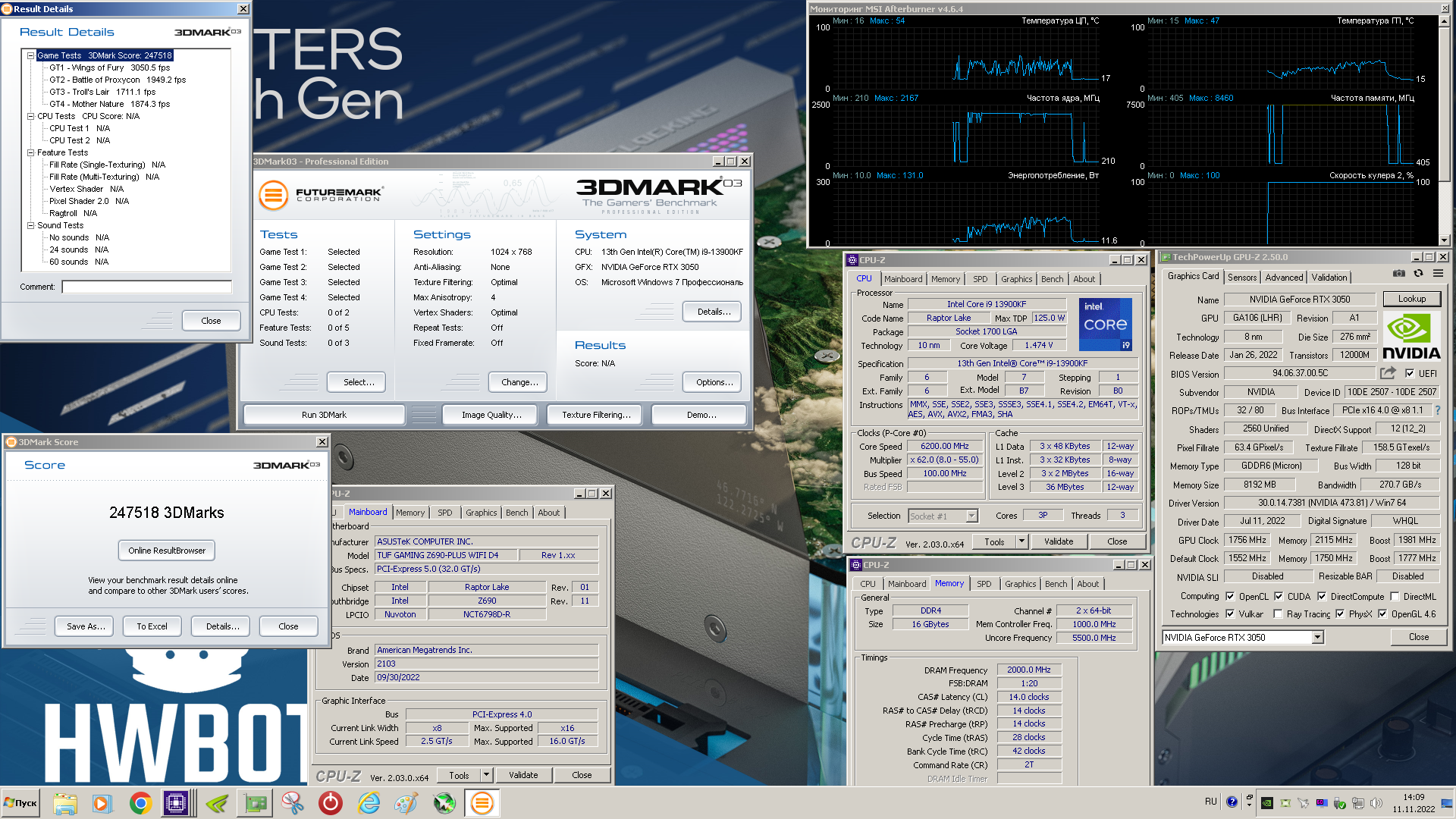Select the GT1 - Wings of Fury result row
The image size is (1456, 819).
[110, 67]
